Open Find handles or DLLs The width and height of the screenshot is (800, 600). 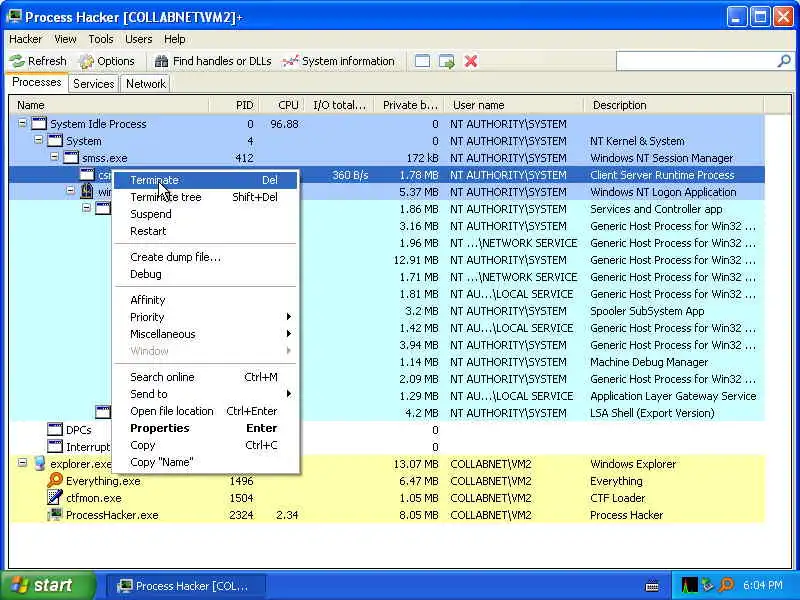click(213, 61)
